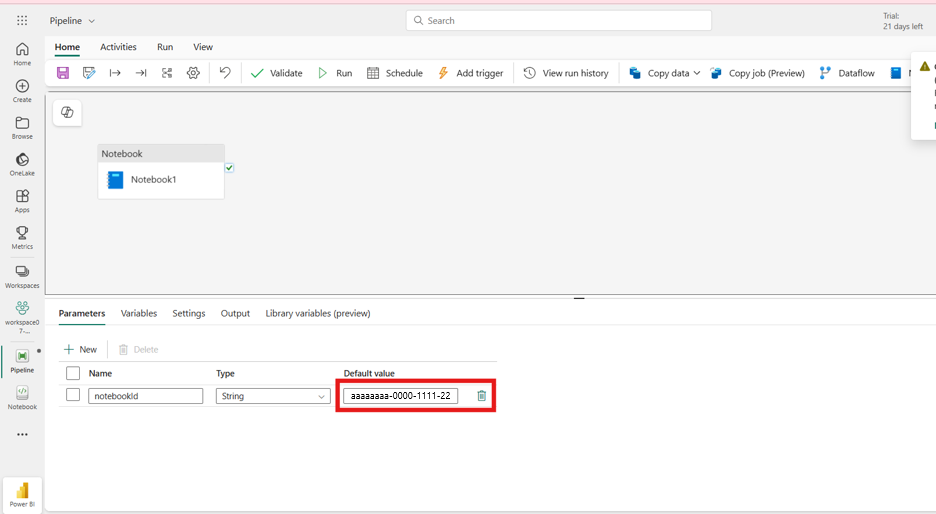Image resolution: width=936 pixels, height=514 pixels.
Task: Edit the notebookId name field
Action: [x=146, y=396]
